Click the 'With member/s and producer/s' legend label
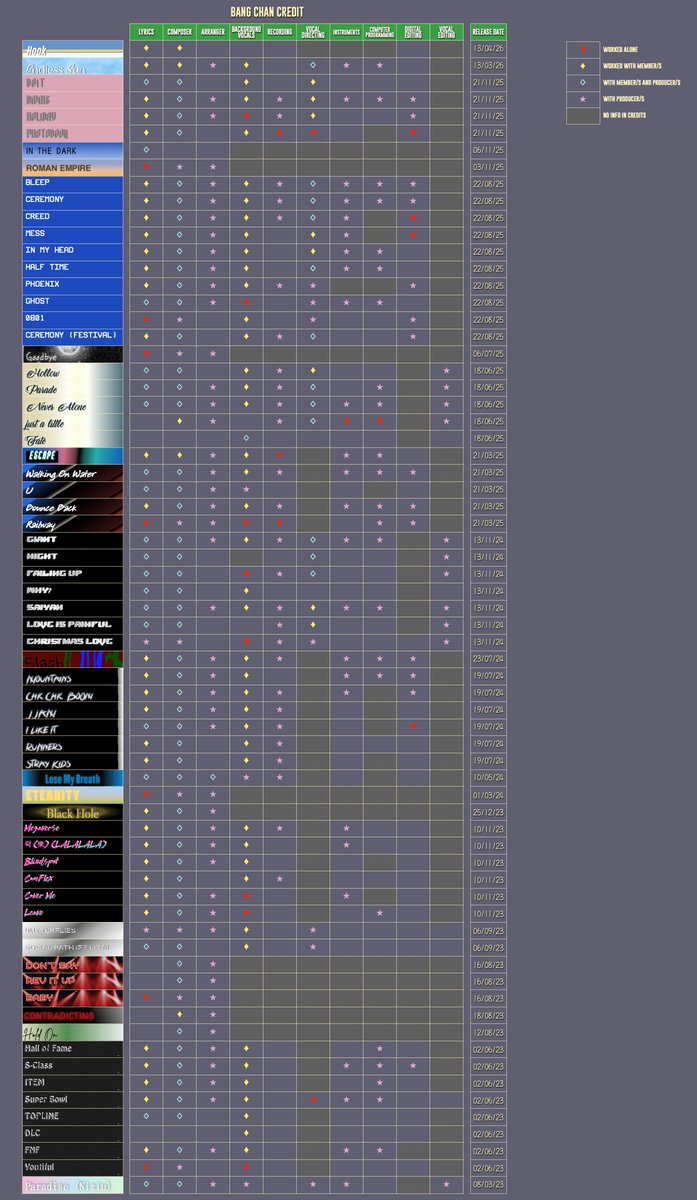 point(642,82)
